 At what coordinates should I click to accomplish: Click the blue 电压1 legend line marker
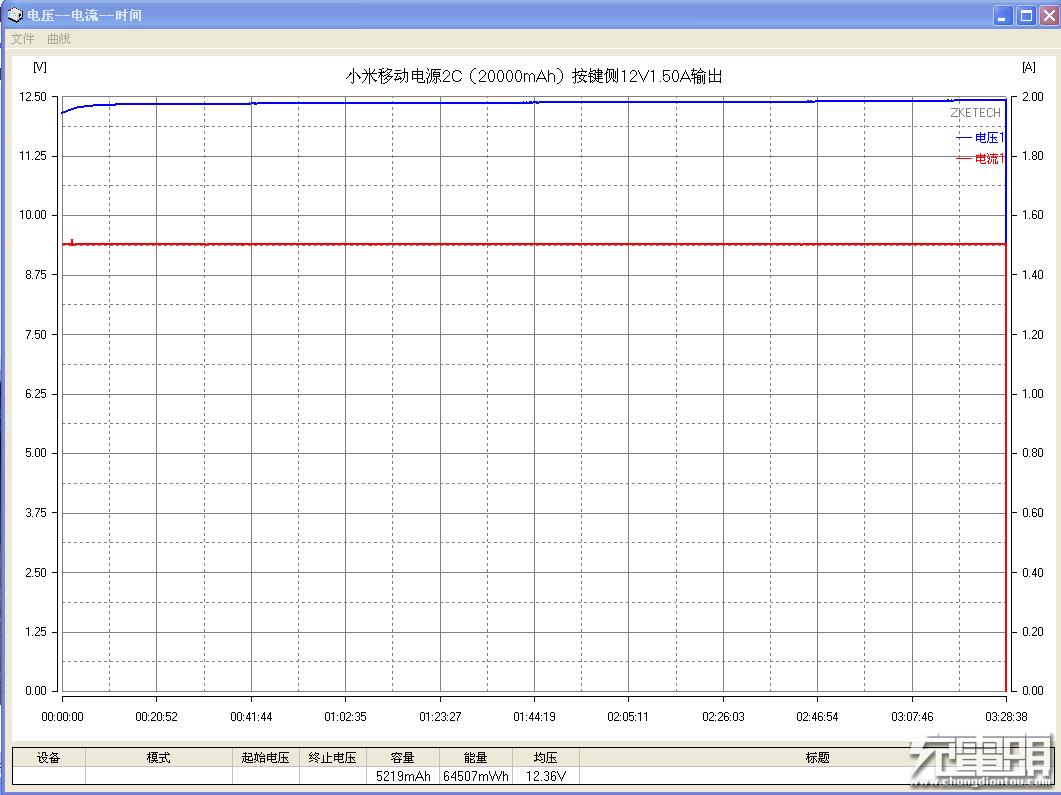point(963,137)
